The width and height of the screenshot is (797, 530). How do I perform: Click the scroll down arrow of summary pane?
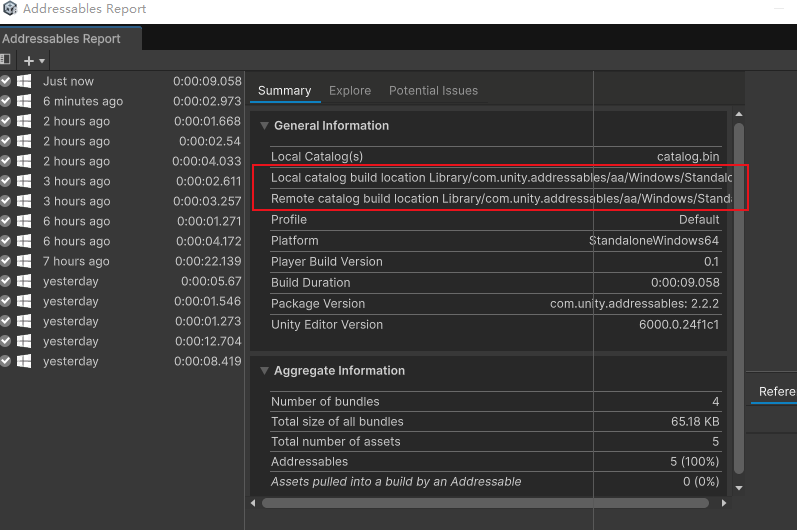(739, 488)
